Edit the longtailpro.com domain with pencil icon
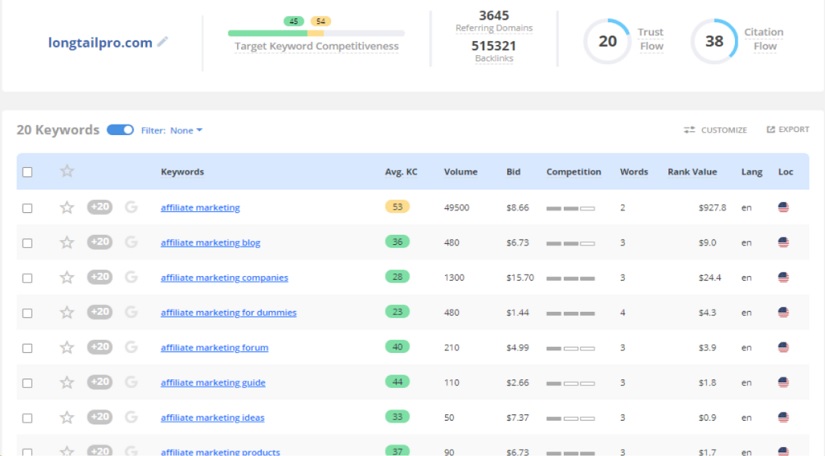825x456 pixels. coord(163,42)
